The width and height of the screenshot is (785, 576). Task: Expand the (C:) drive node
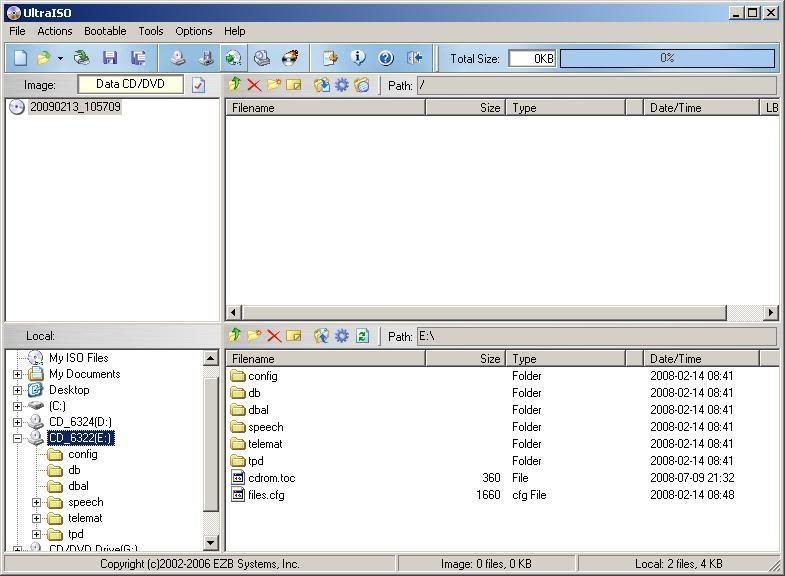(18, 406)
